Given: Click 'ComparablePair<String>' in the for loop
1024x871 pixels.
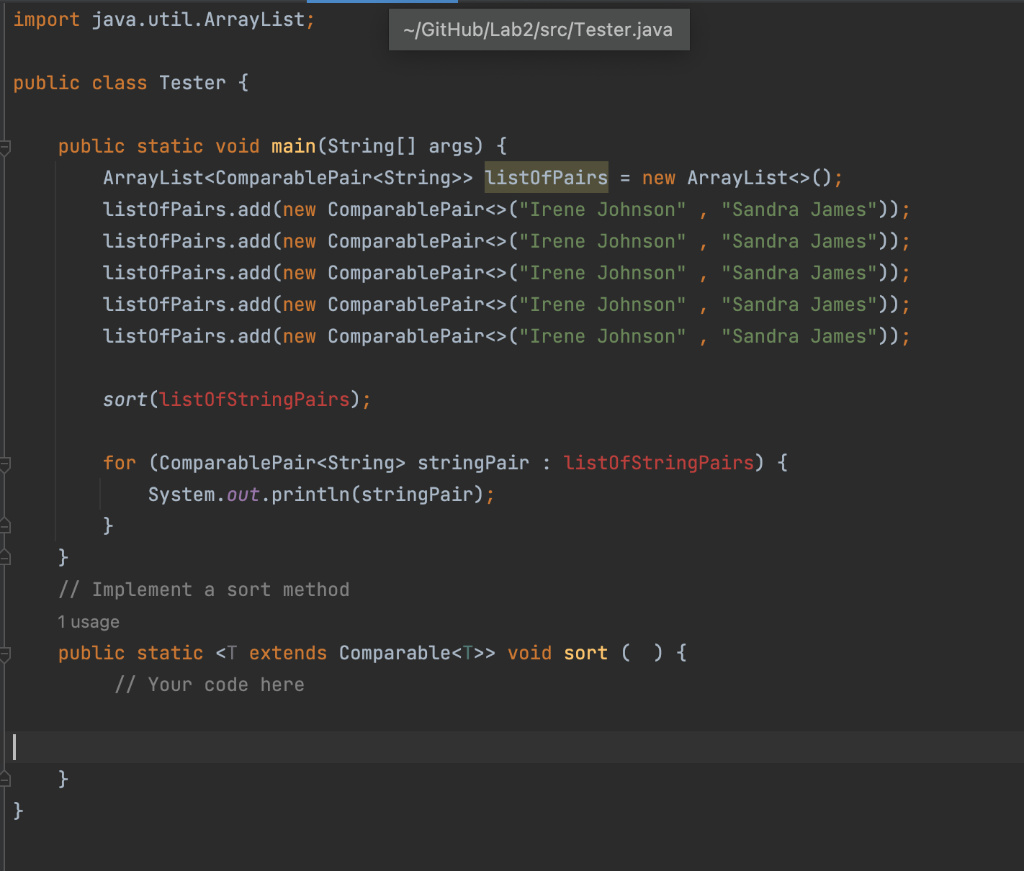Looking at the screenshot, I should (282, 462).
